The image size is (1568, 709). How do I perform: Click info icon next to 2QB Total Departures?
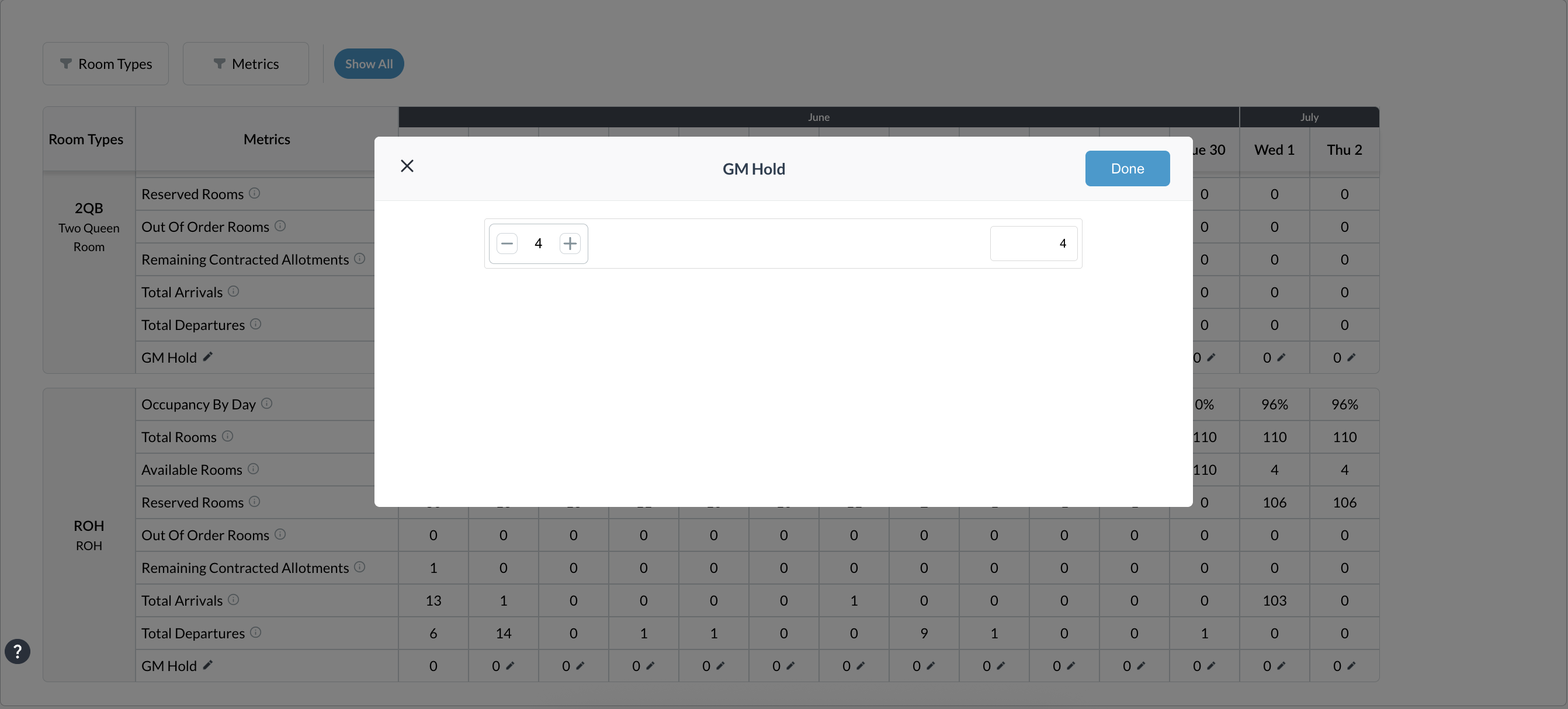coord(256,324)
